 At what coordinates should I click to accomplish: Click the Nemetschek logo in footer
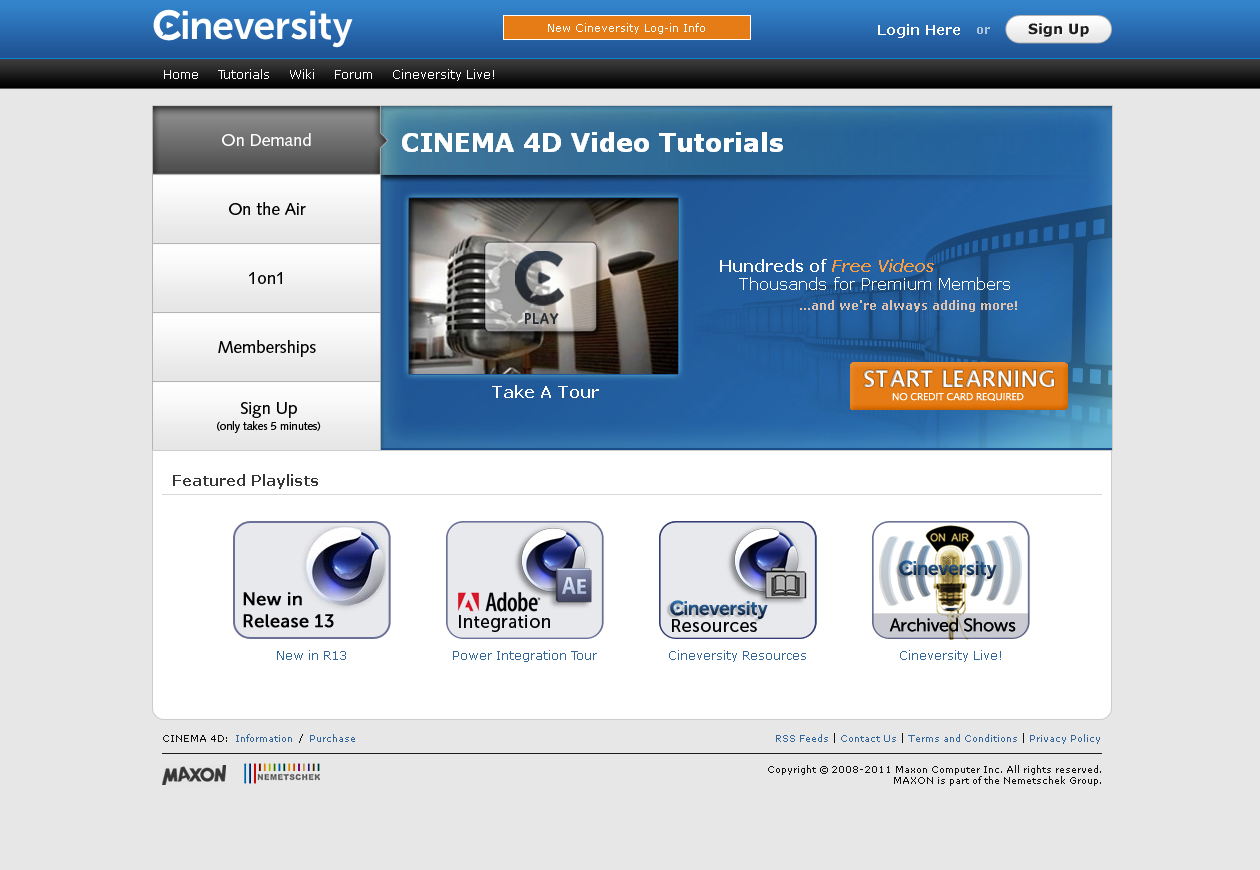point(282,773)
